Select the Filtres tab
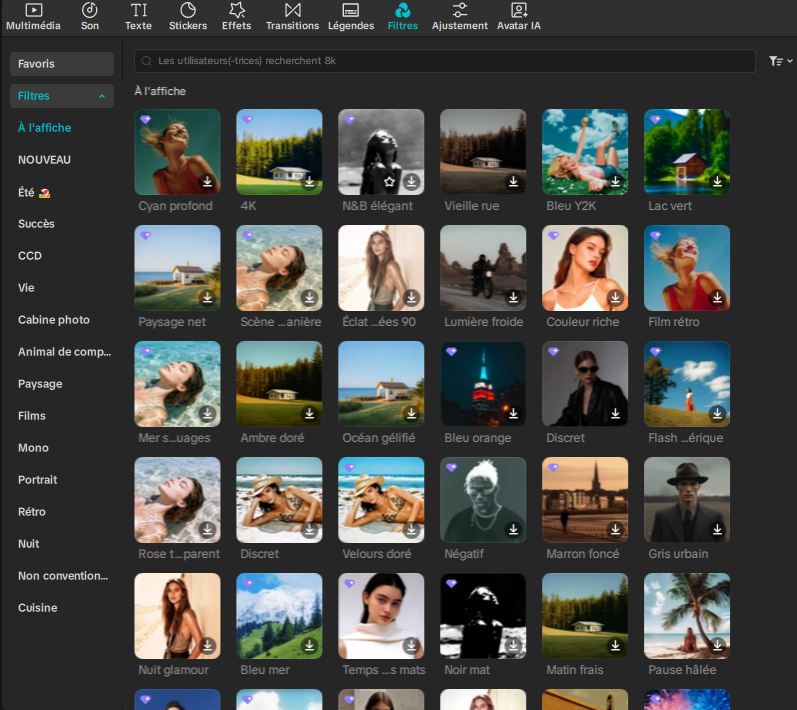Screen dimensions: 797x710 [403, 17]
